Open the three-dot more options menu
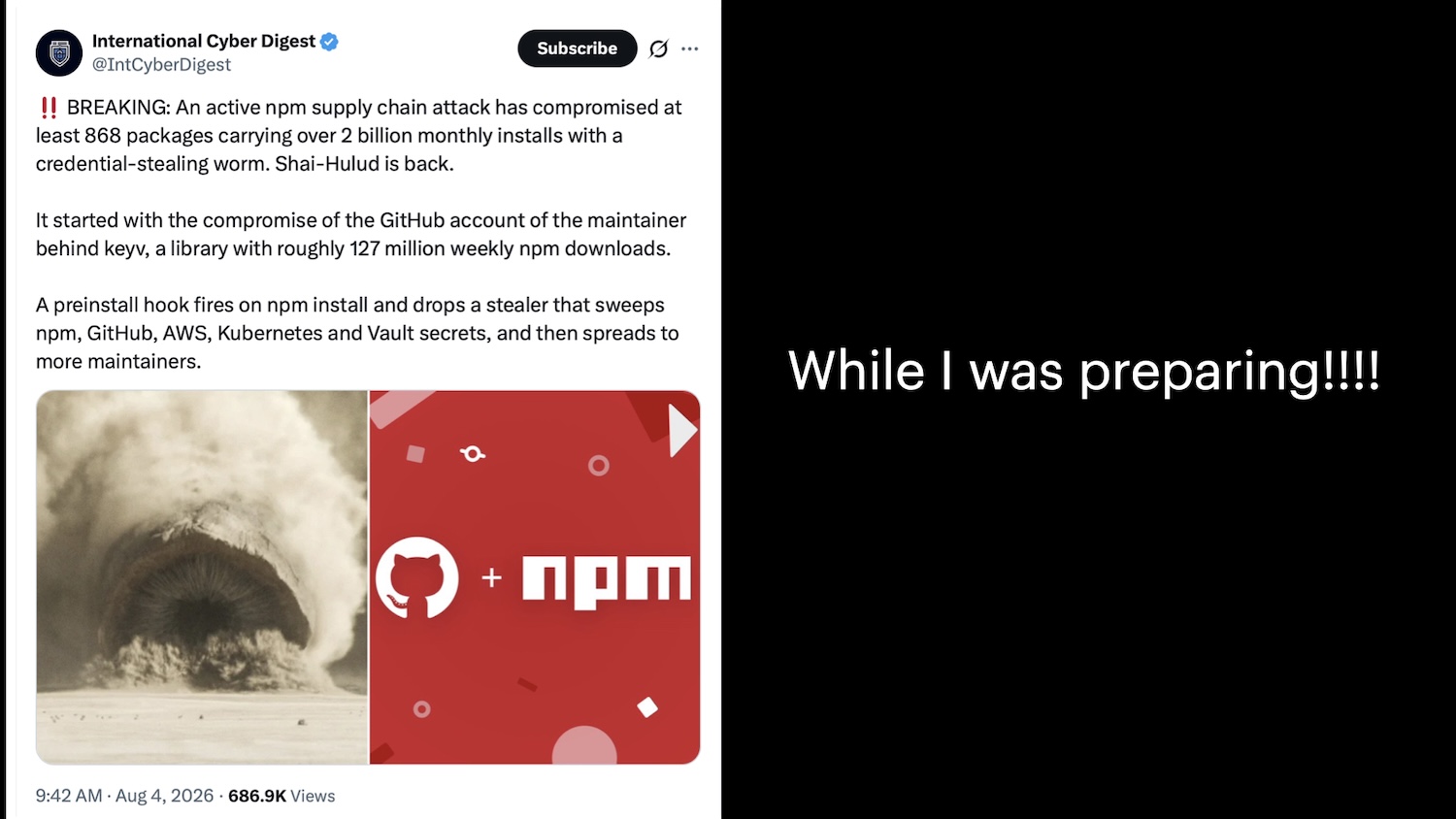This screenshot has width=1456, height=819. click(x=689, y=49)
